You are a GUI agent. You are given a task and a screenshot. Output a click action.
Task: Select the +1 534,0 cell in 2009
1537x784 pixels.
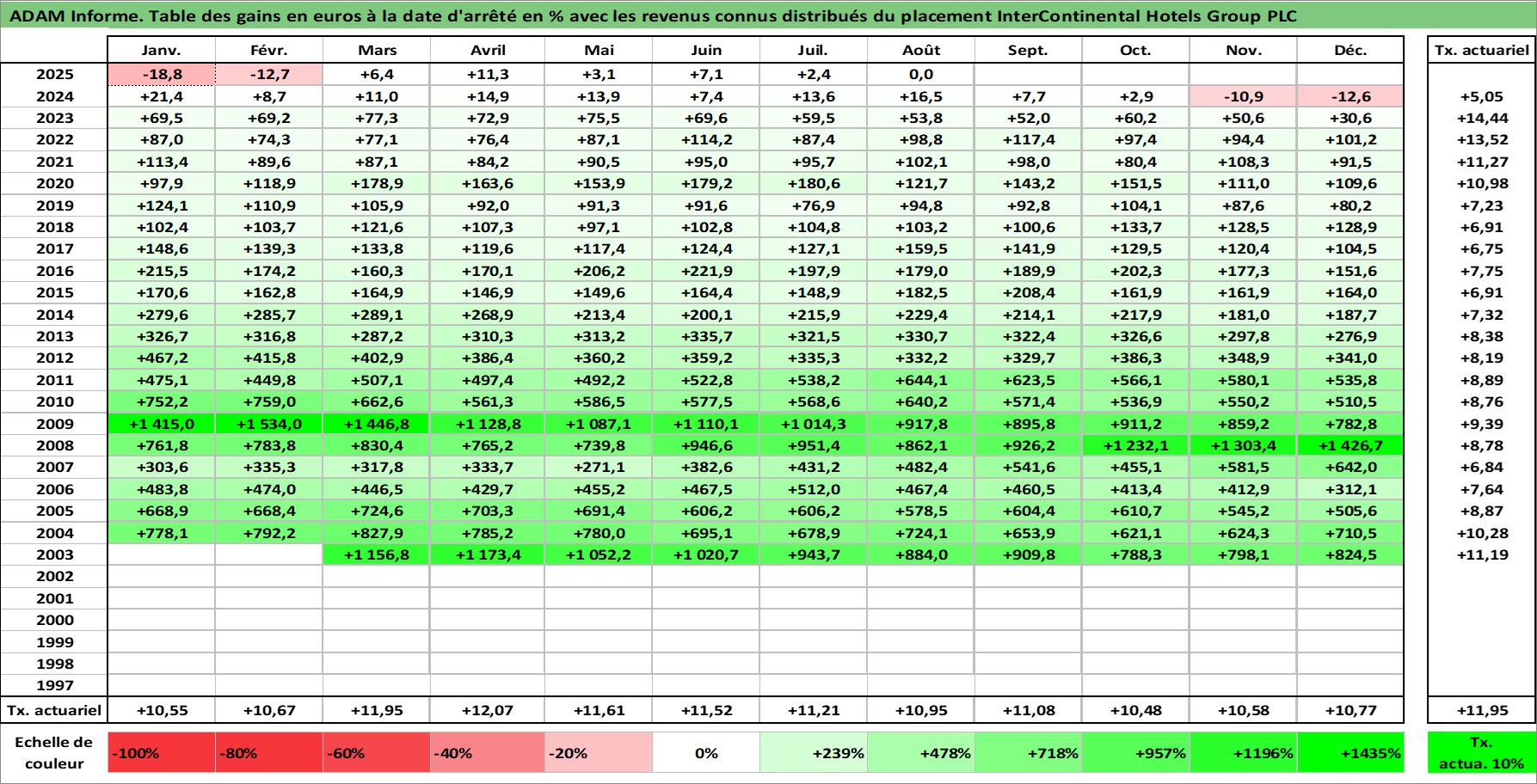[x=268, y=423]
